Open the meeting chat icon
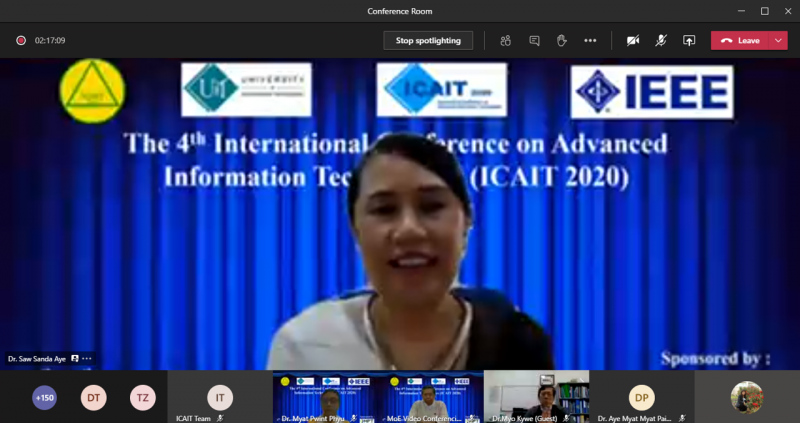Screen dimensions: 800x423 pyautogui.click(x=534, y=40)
